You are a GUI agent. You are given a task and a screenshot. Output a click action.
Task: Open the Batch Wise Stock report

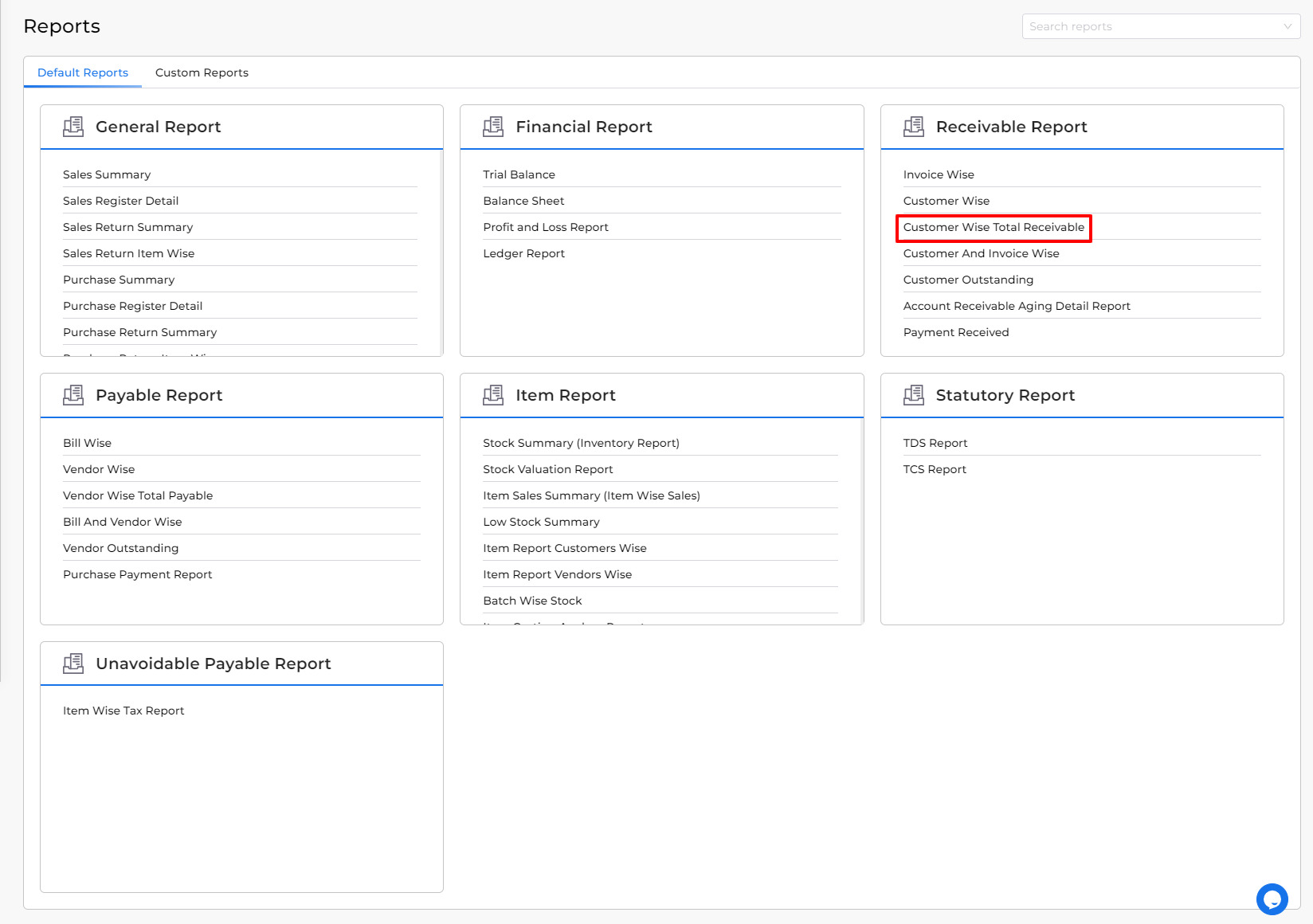(x=532, y=601)
